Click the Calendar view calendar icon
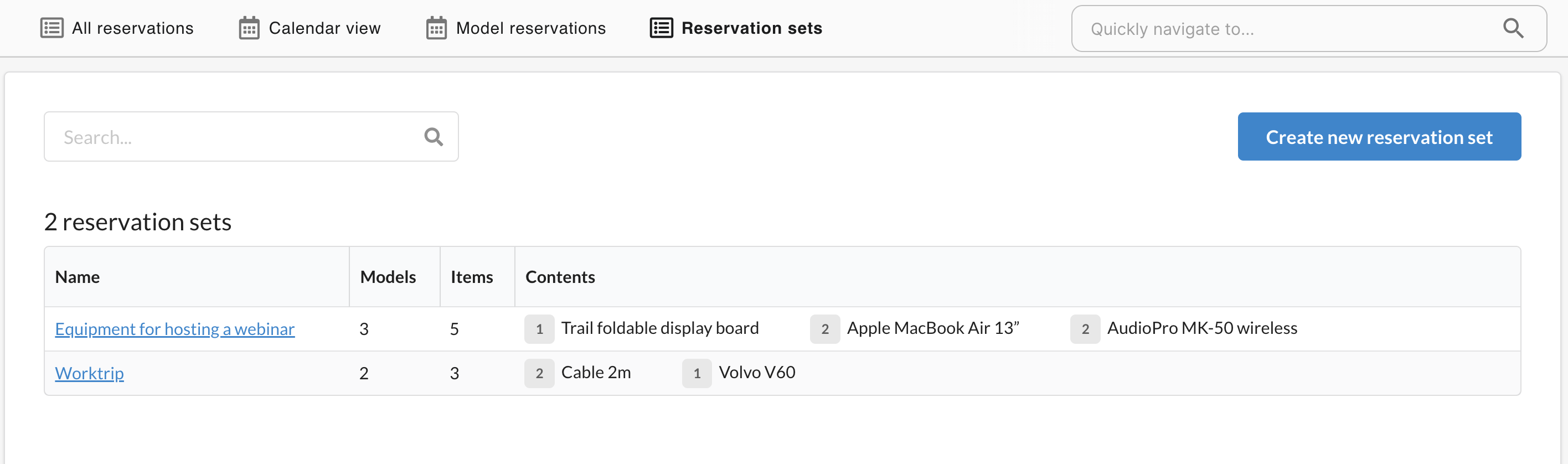 (249, 28)
